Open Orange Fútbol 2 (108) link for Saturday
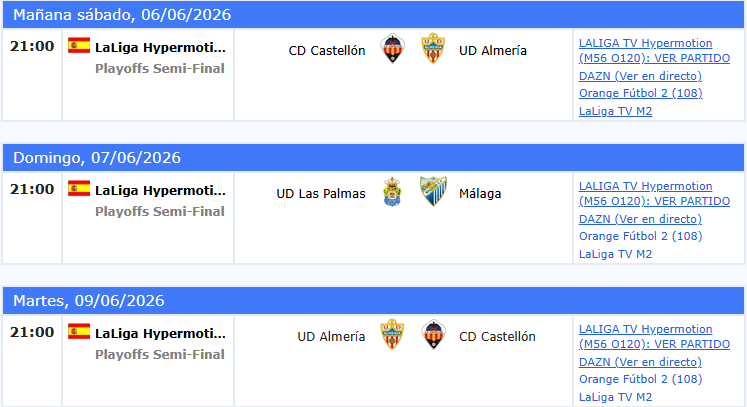The image size is (747, 407). click(640, 93)
